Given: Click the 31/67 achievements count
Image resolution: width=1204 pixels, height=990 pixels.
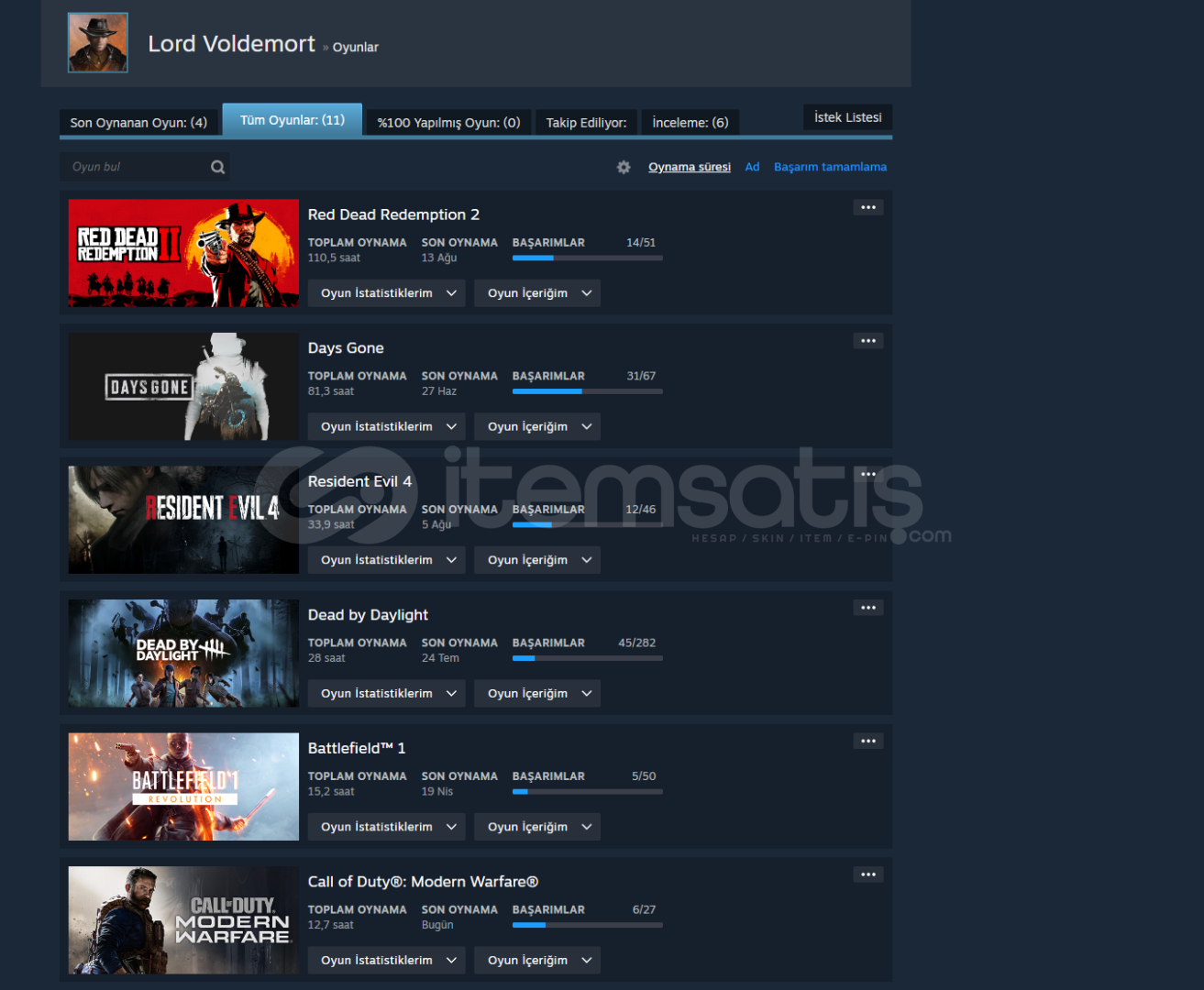Looking at the screenshot, I should point(641,376).
